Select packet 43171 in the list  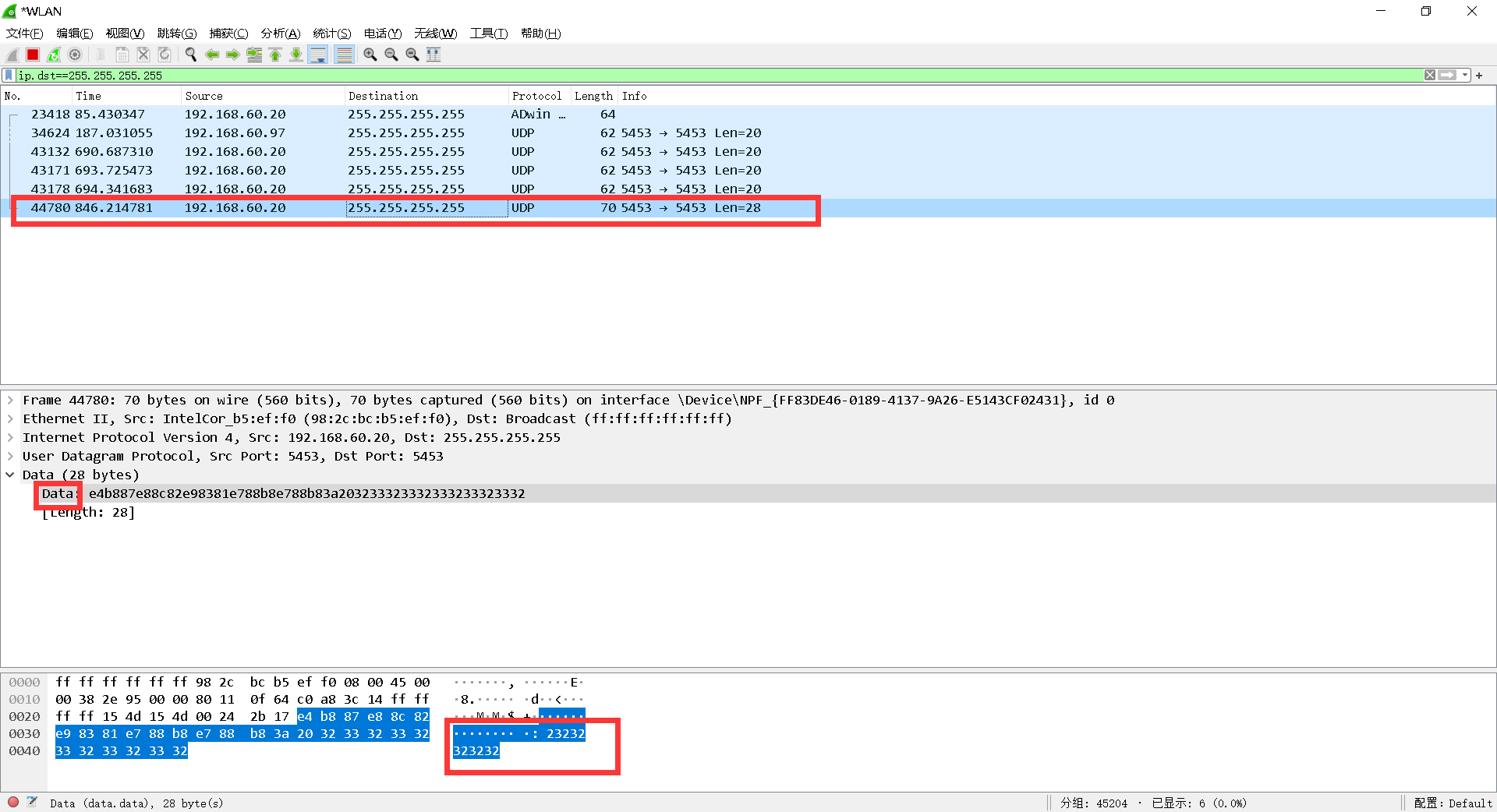point(748,171)
